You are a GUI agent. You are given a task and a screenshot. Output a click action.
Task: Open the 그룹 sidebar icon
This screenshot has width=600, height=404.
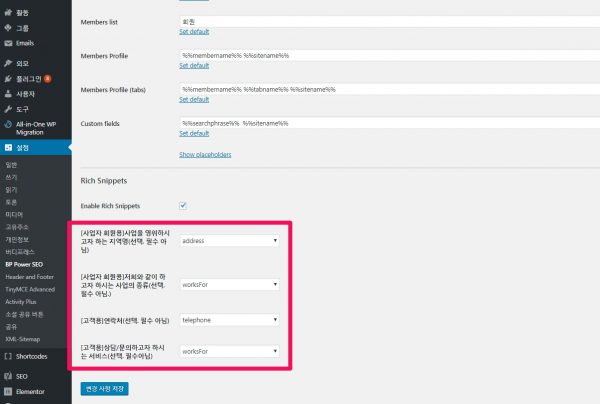[x=8, y=28]
